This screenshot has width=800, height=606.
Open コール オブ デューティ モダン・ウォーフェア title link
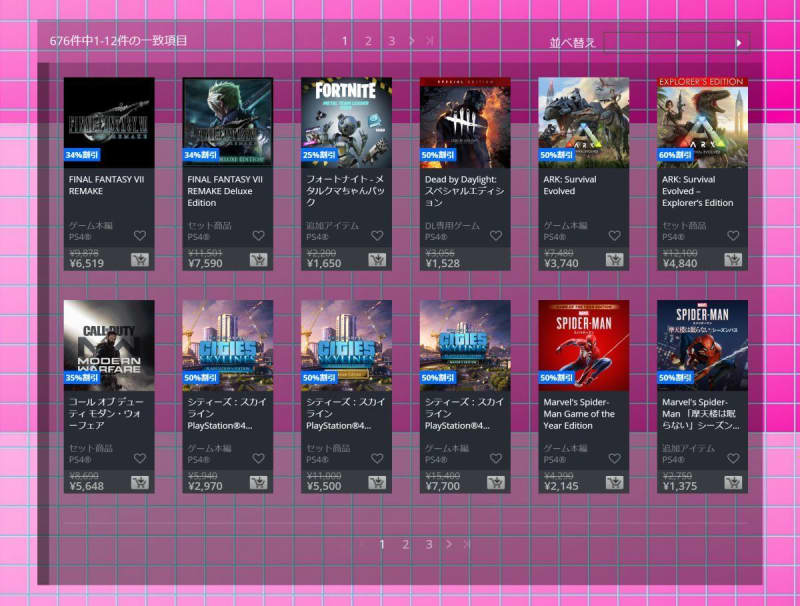pyautogui.click(x=106, y=413)
